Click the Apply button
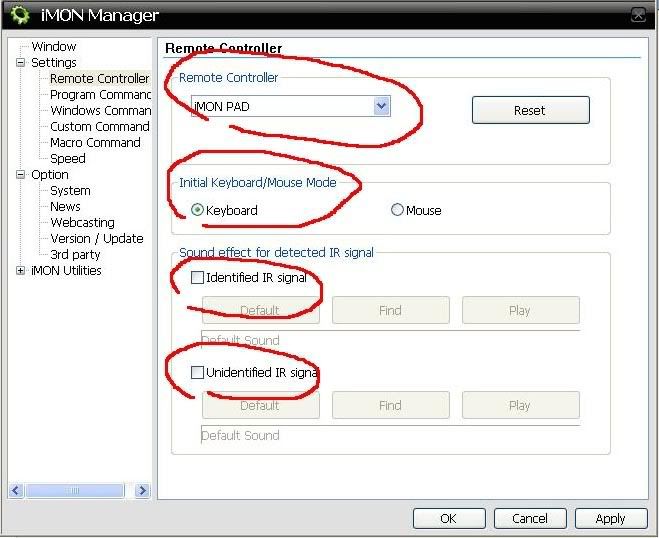This screenshot has width=659, height=538. pos(611,518)
